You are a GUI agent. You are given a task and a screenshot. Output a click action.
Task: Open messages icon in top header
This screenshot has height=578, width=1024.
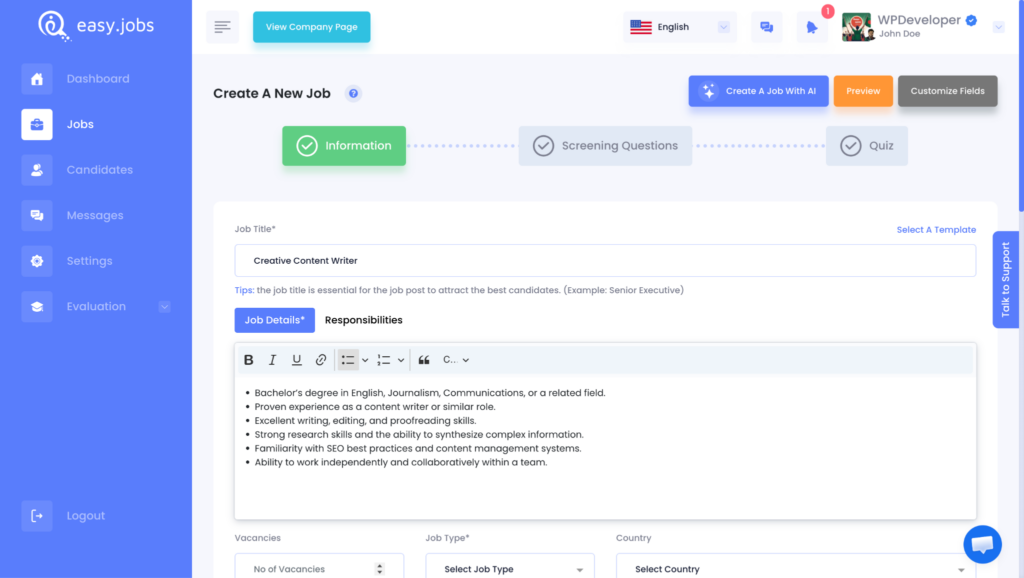point(767,27)
